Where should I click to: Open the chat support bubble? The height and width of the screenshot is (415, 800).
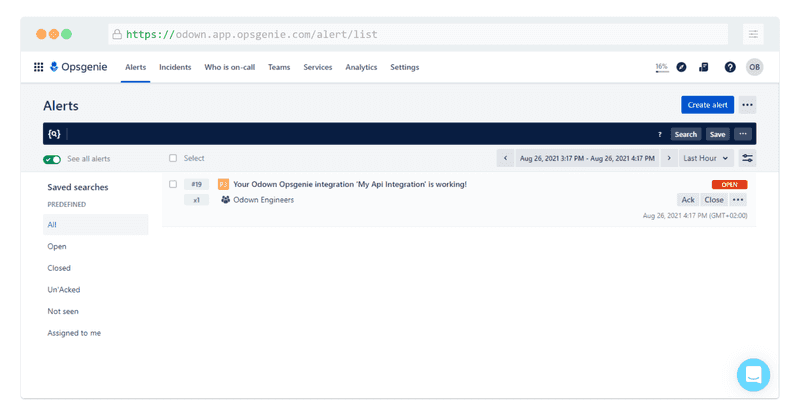[753, 375]
